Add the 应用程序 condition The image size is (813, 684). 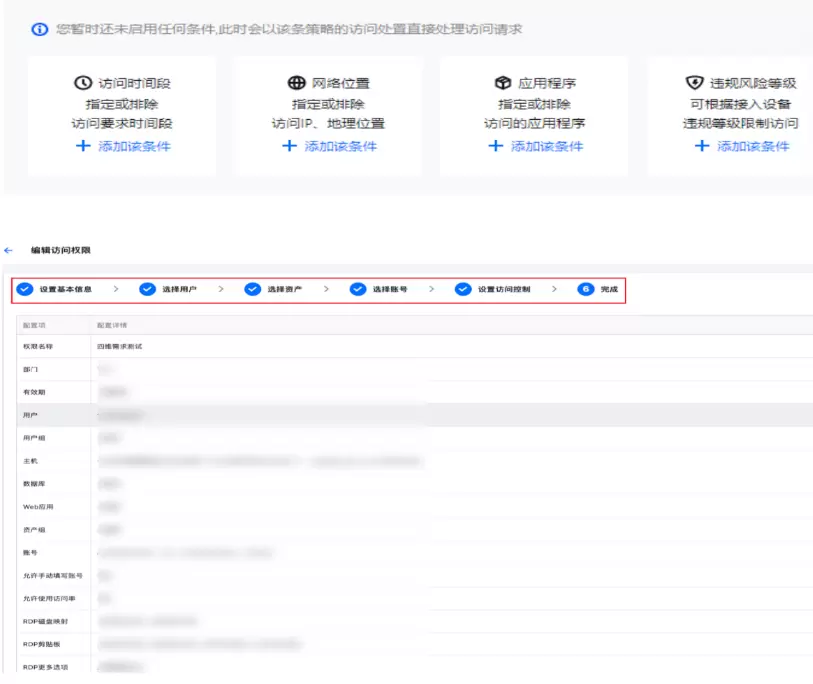[x=535, y=146]
